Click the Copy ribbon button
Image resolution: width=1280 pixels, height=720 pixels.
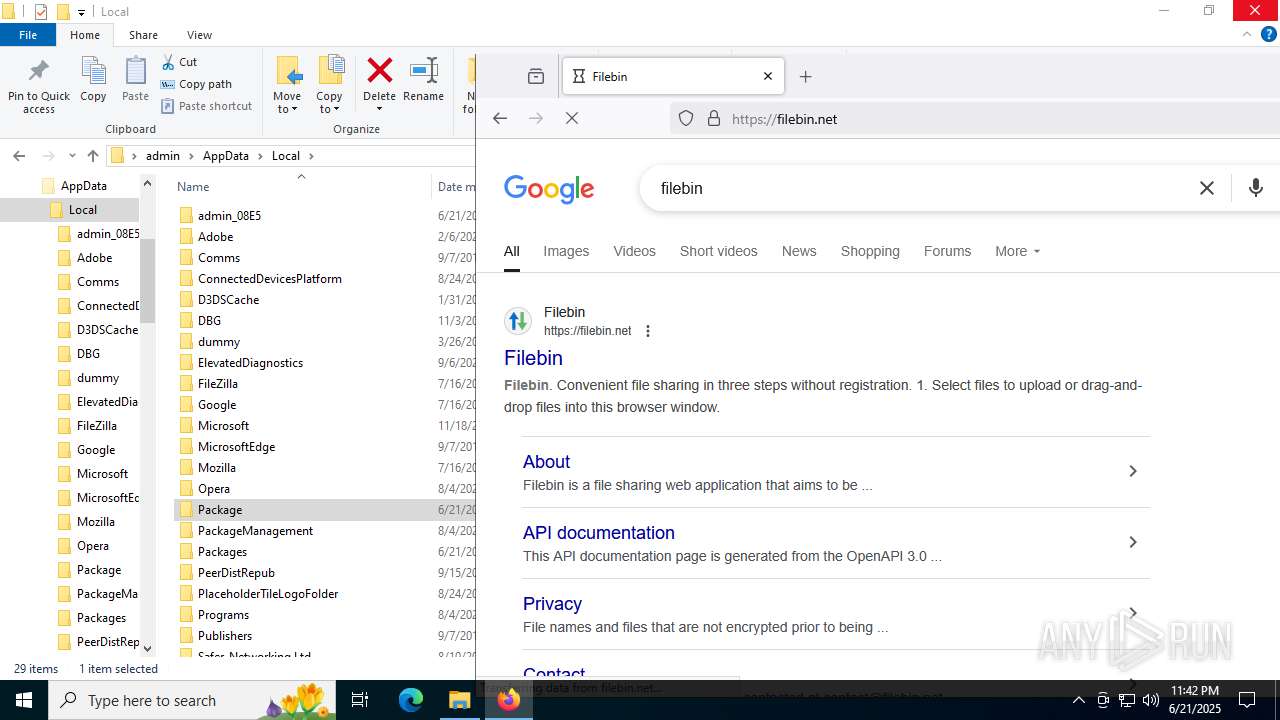click(x=93, y=80)
